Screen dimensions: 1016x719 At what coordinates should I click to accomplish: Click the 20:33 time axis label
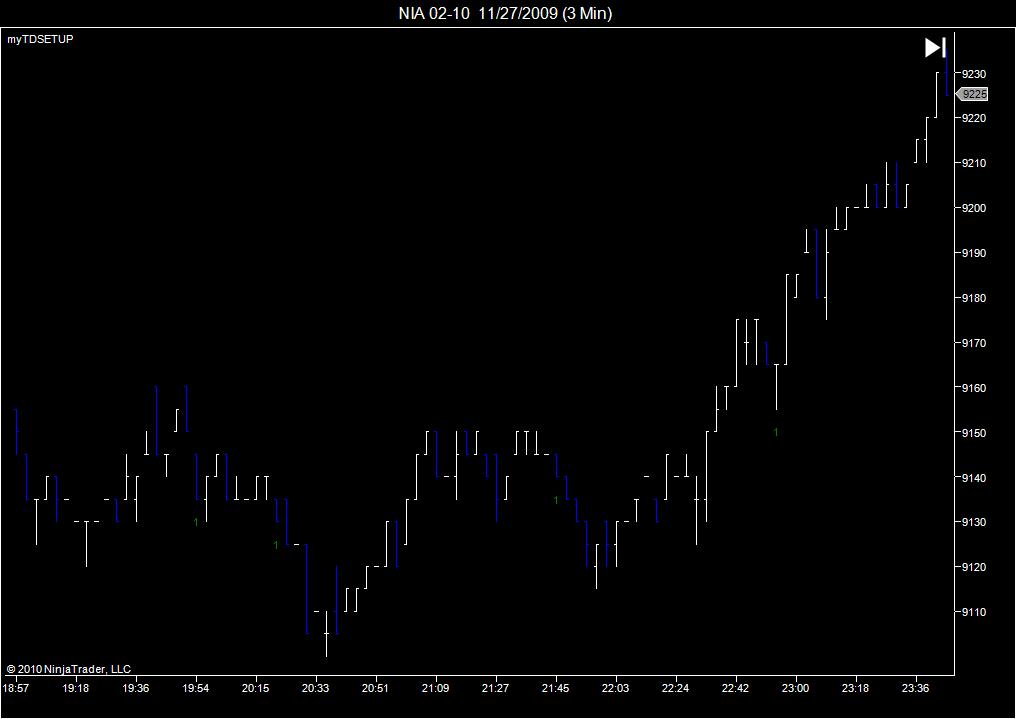click(x=316, y=688)
